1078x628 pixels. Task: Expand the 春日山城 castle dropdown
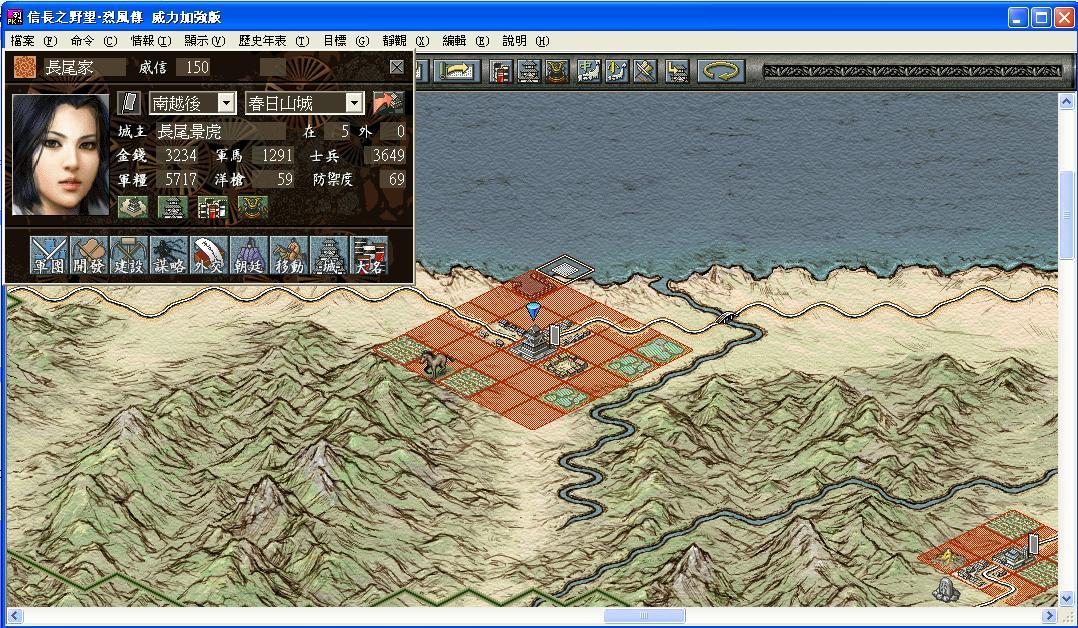[354, 103]
